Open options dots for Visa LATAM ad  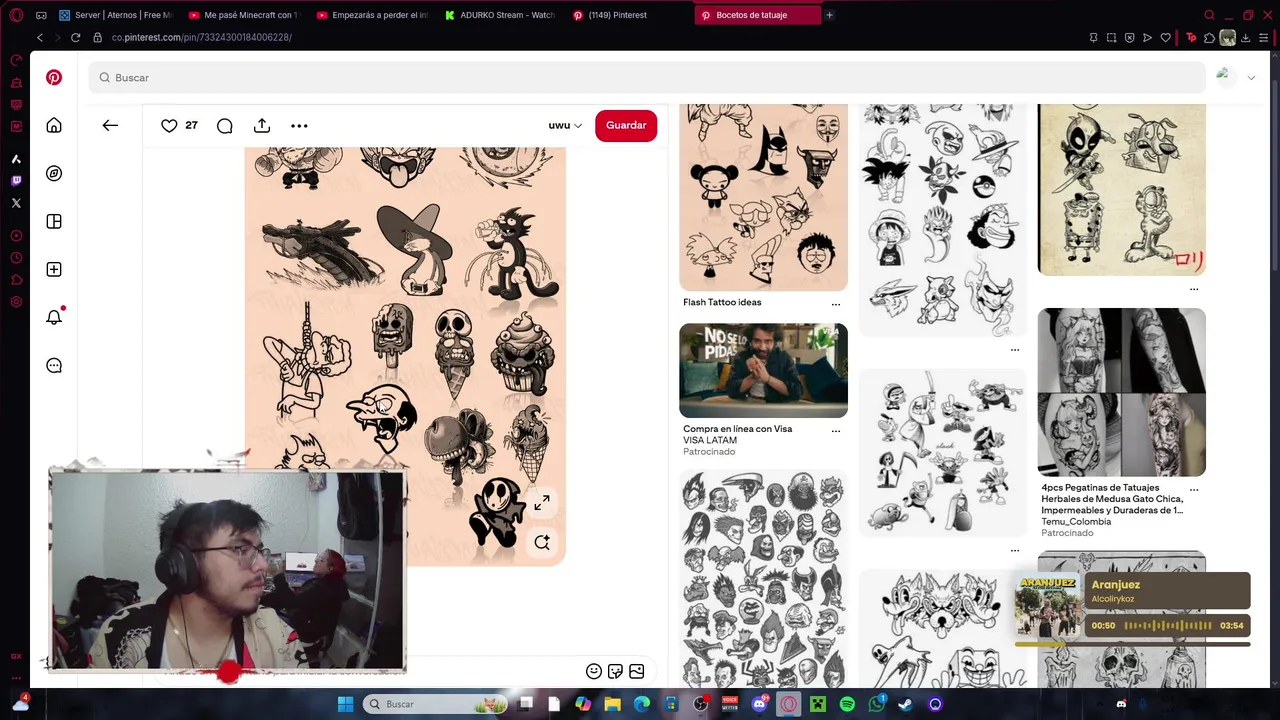pyautogui.click(x=836, y=431)
